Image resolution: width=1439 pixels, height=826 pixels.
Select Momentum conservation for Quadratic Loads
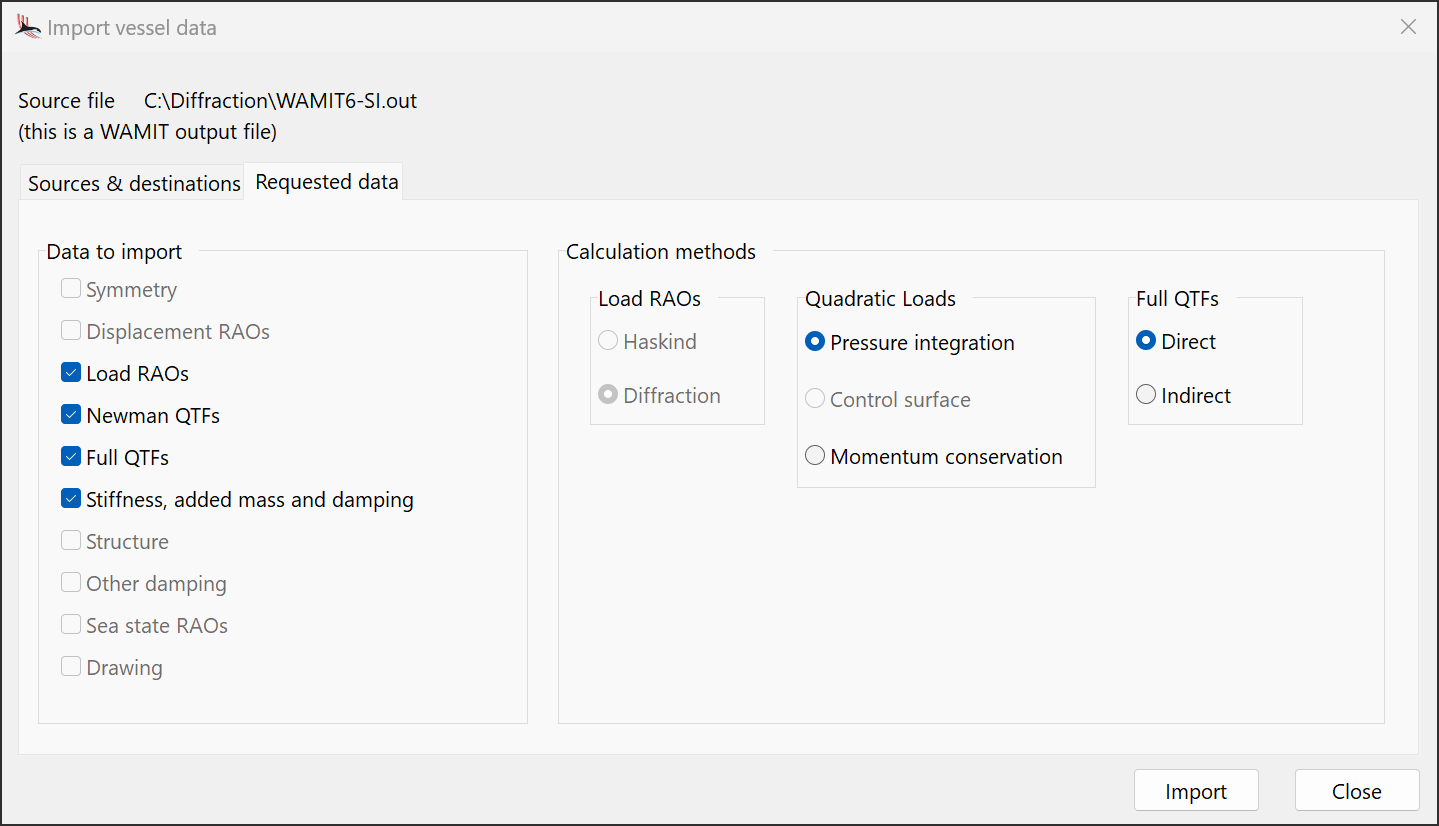[815, 455]
